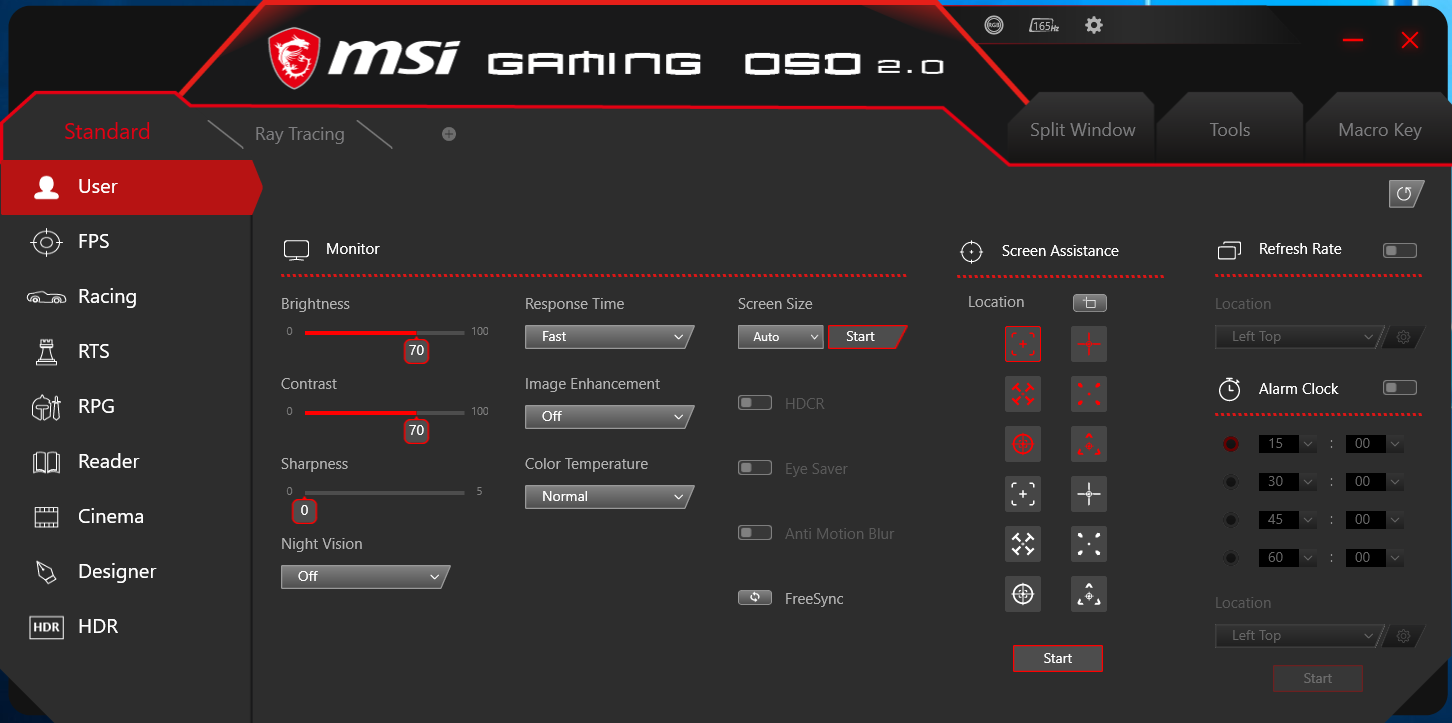The width and height of the screenshot is (1452, 723).
Task: Click the Screen Assistance Start button
Action: pos(1057,658)
